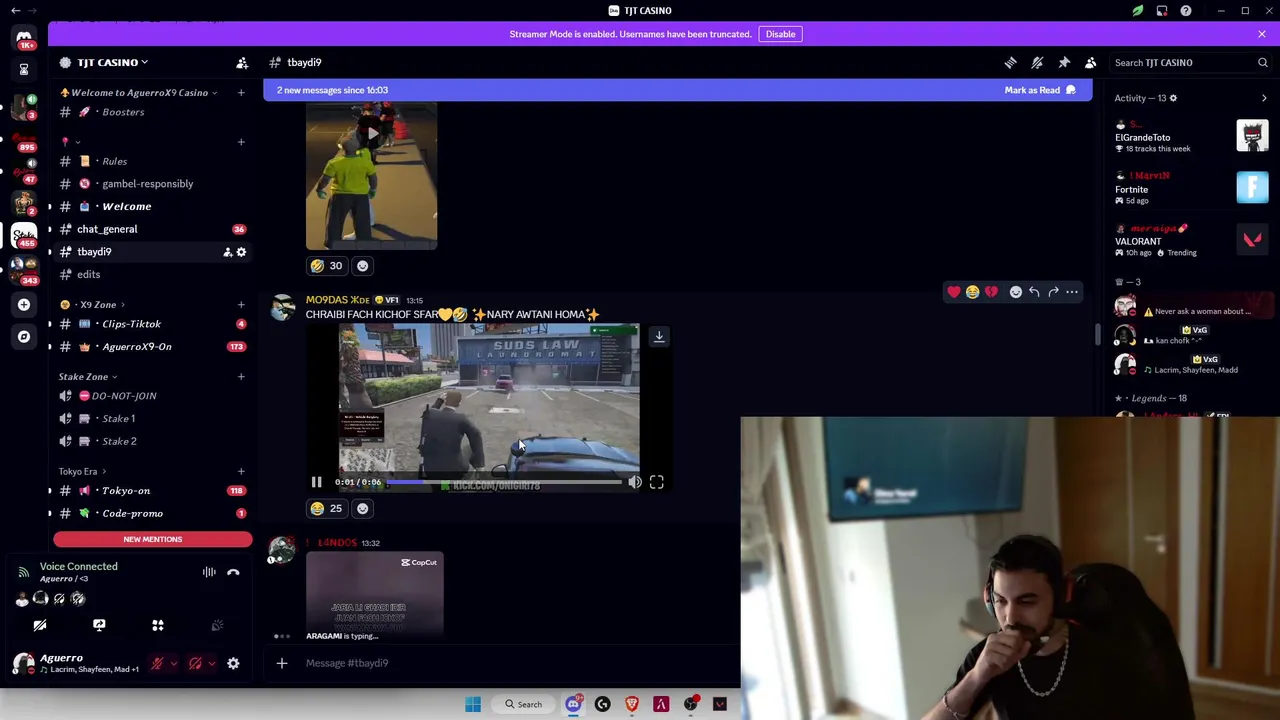Open the Clips-Tiktok channel

click(153, 324)
